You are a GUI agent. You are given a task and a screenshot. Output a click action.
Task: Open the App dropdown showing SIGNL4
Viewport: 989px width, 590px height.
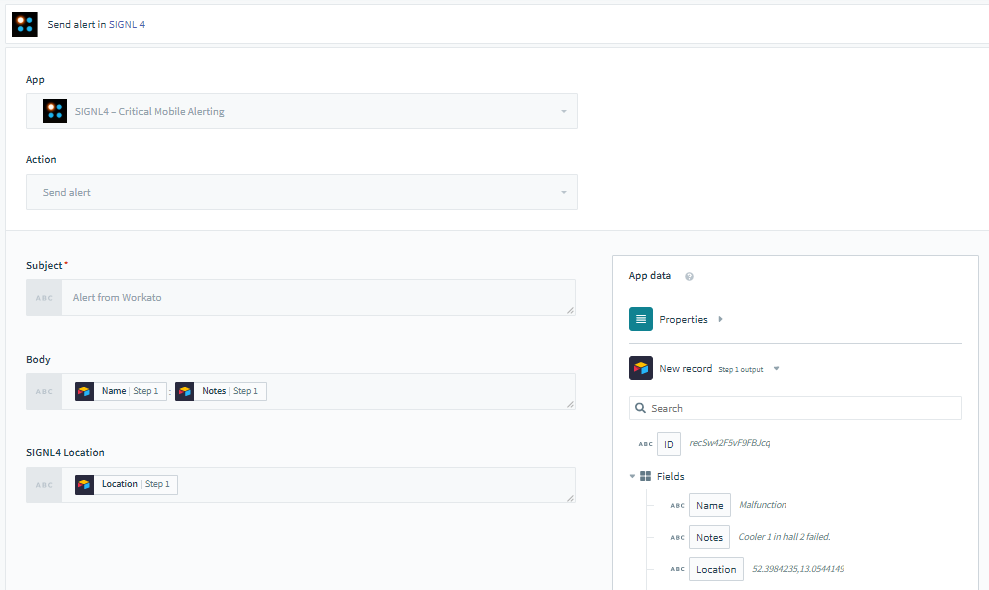(301, 111)
